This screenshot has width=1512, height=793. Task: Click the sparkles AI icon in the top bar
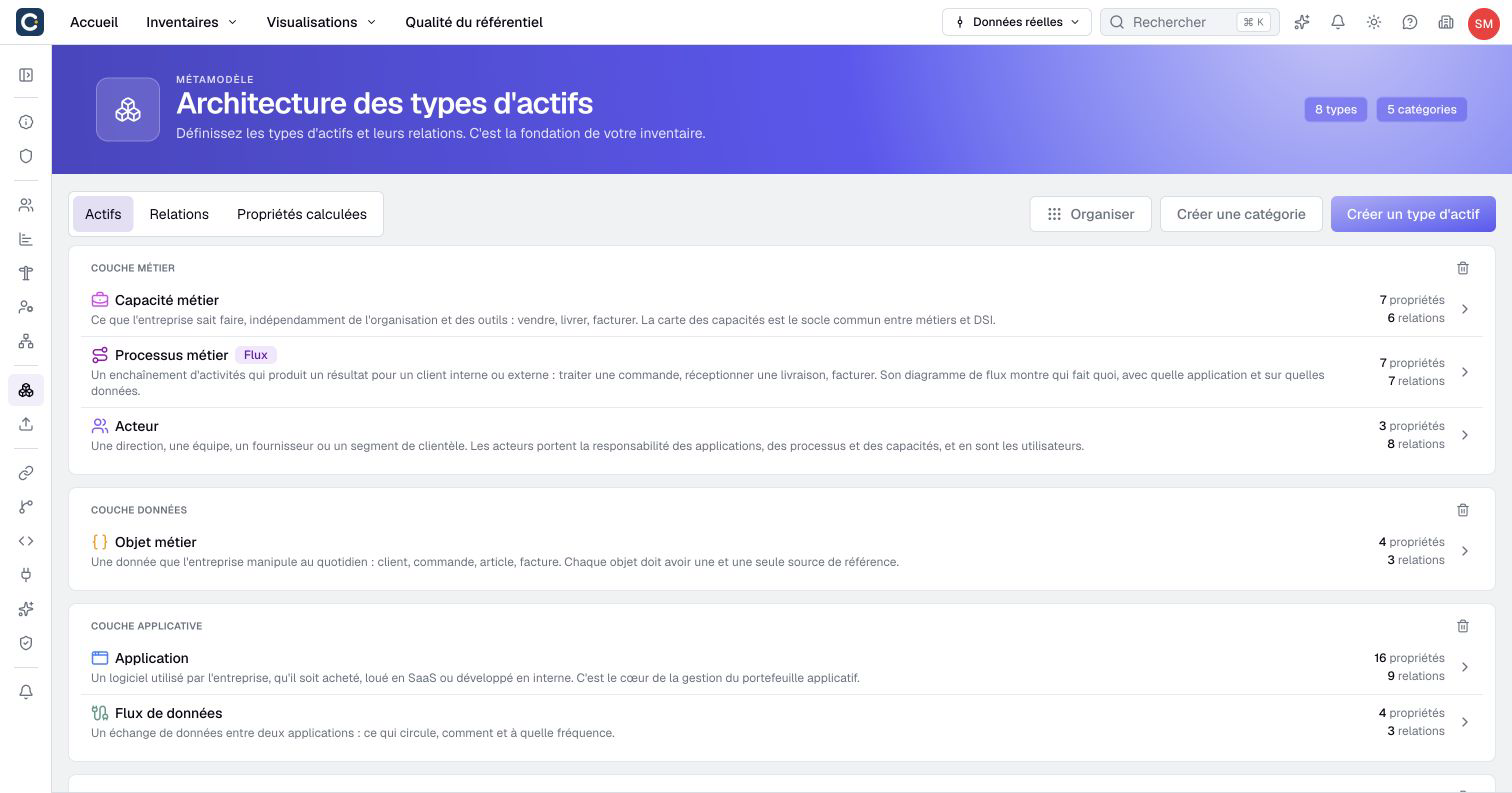click(x=1302, y=22)
